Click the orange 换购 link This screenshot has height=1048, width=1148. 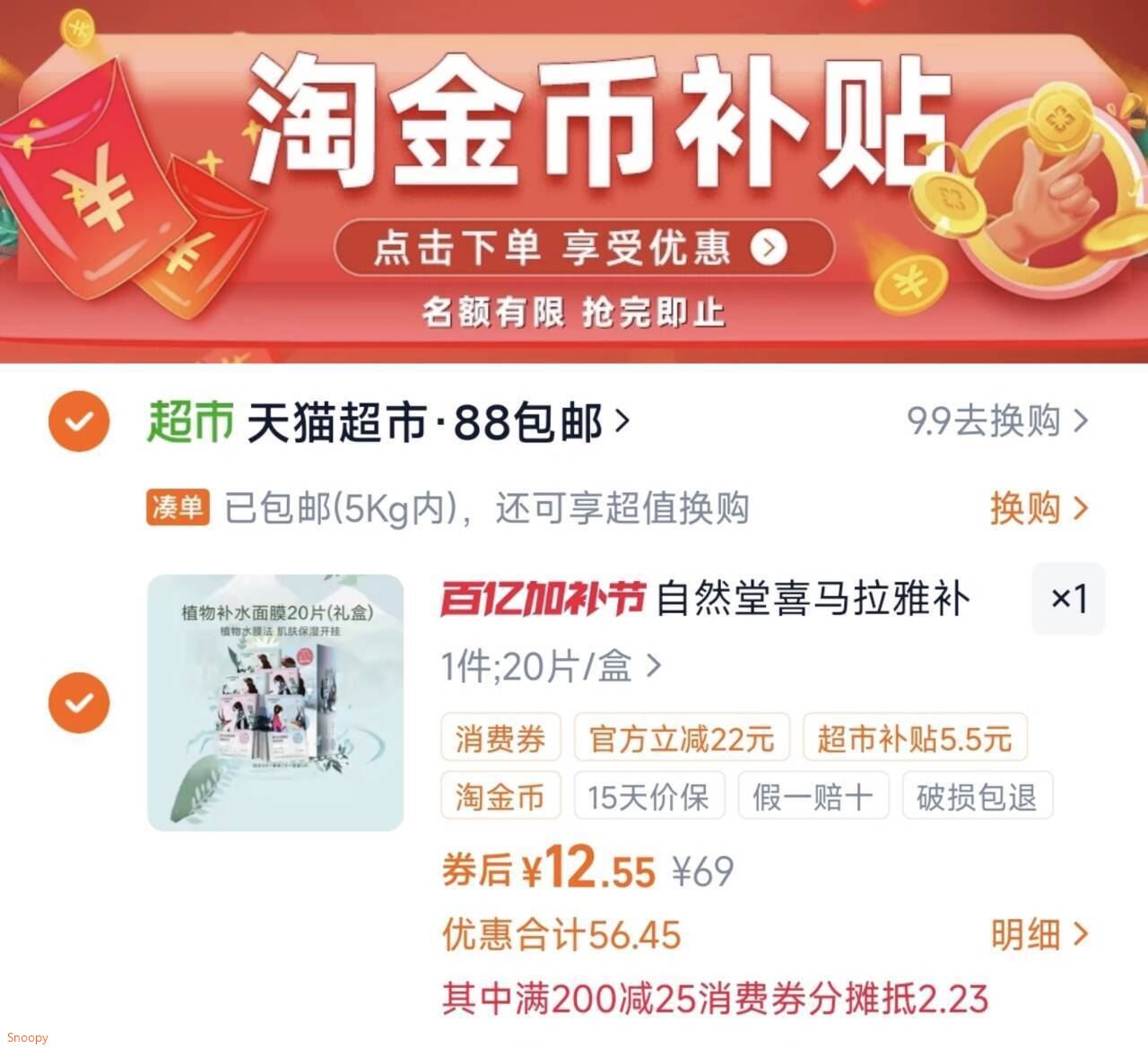(x=1039, y=507)
